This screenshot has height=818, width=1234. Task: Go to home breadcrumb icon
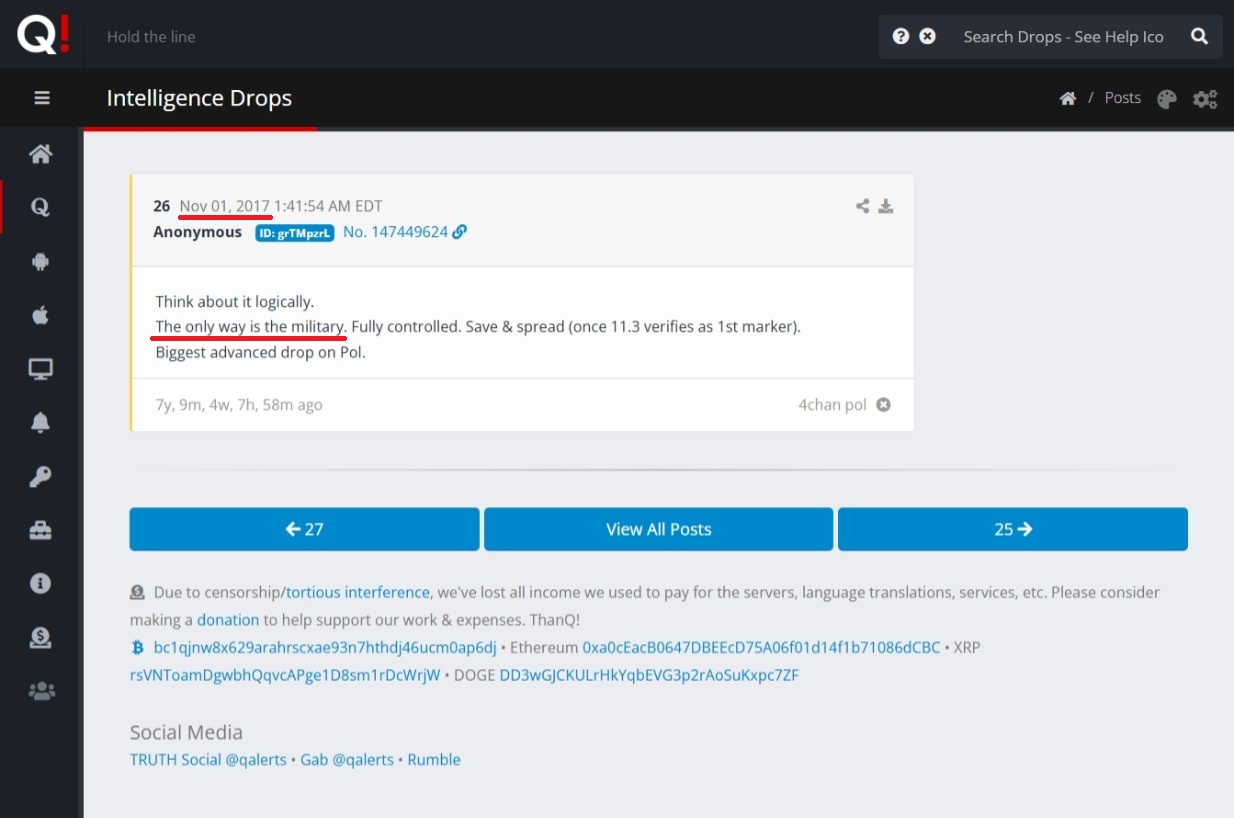click(1068, 98)
